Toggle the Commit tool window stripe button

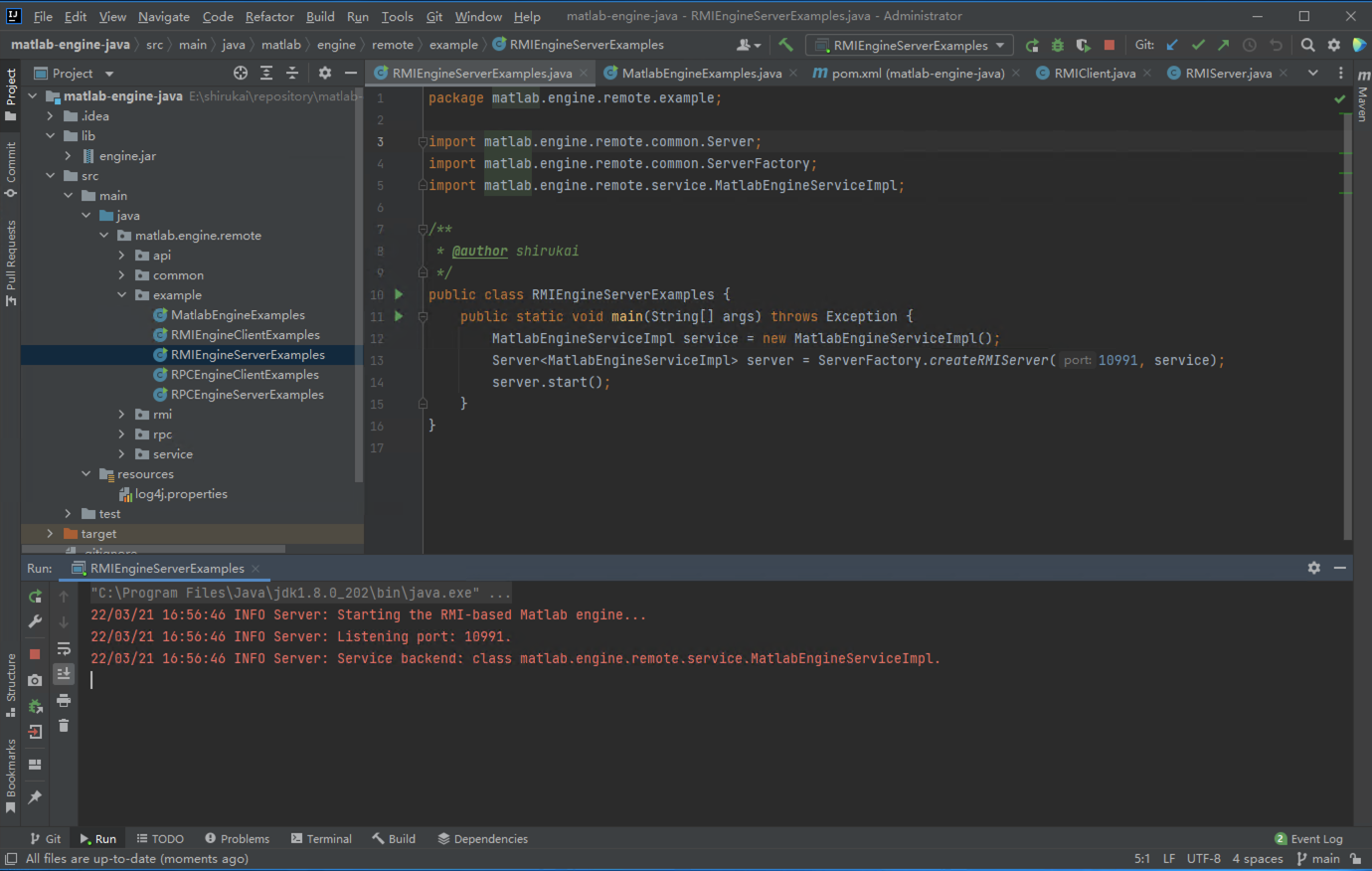click(x=11, y=169)
